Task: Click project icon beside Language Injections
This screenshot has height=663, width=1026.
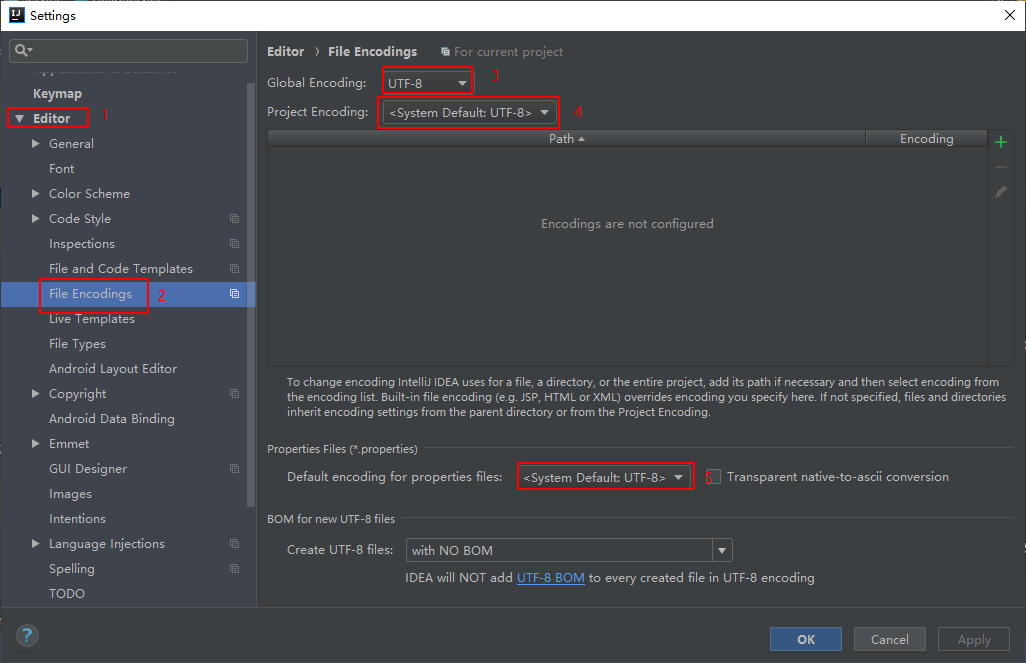Action: (234, 544)
